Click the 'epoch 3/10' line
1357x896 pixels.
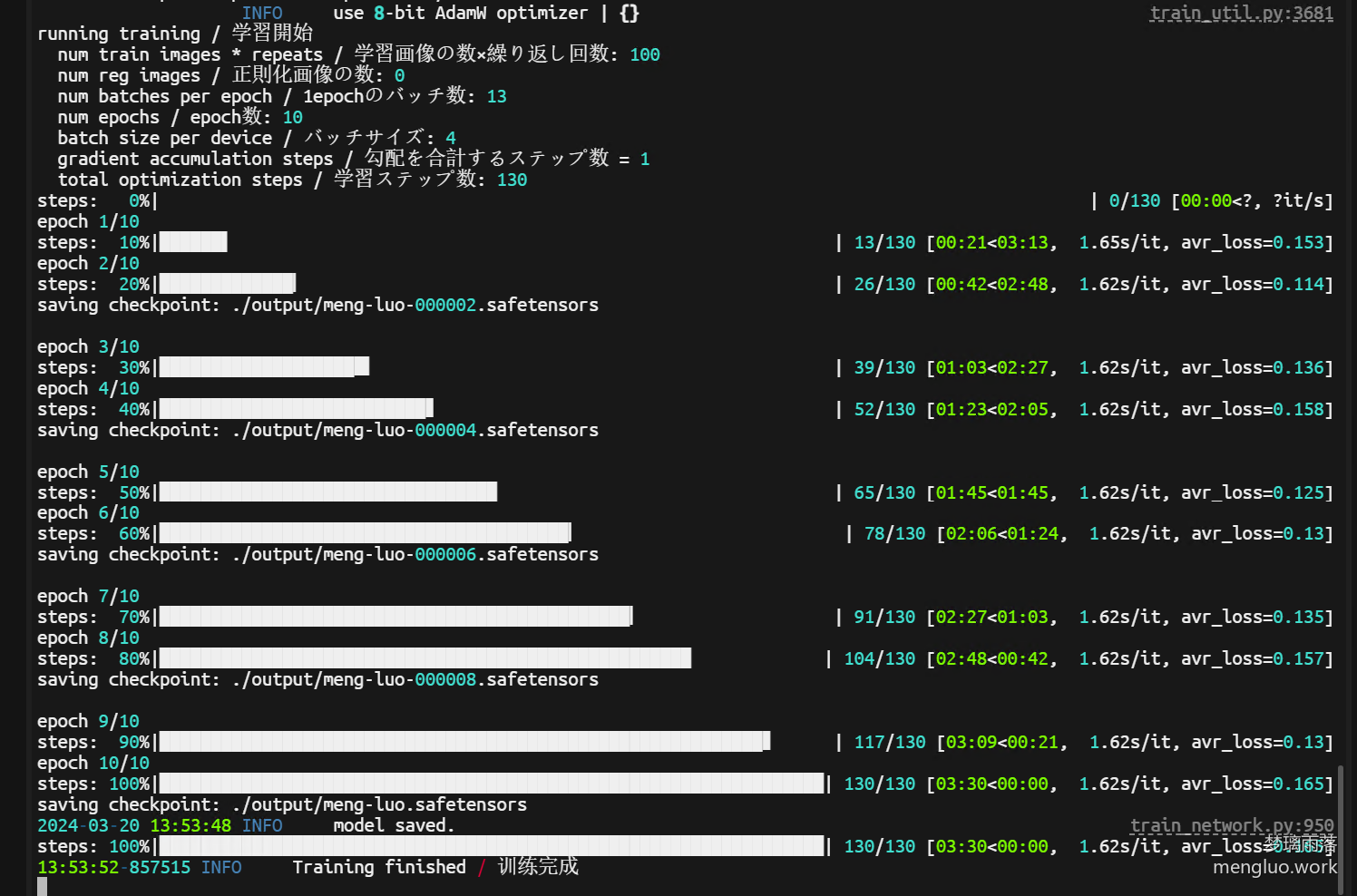tap(88, 346)
